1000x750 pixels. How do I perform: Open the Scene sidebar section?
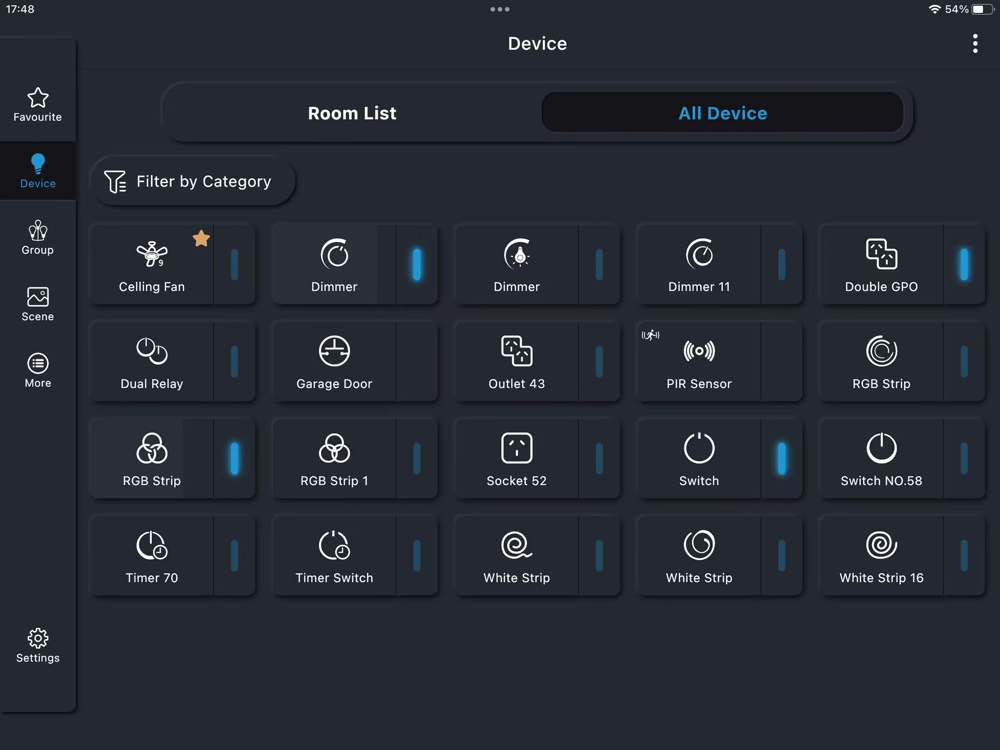pos(38,304)
